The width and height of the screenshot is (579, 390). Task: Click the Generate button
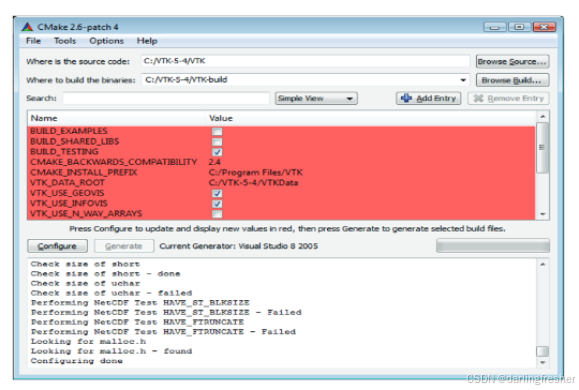[124, 246]
